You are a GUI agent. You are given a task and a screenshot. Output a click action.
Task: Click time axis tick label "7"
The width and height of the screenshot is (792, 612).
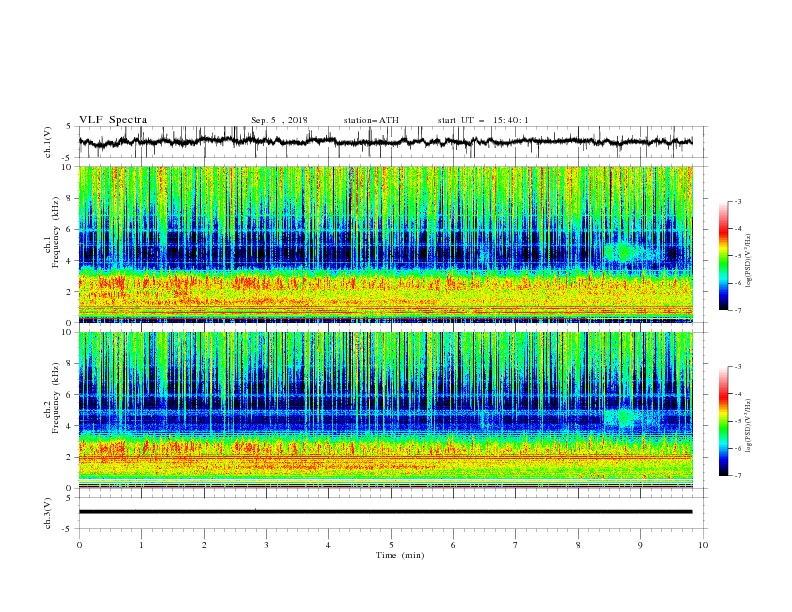point(516,545)
